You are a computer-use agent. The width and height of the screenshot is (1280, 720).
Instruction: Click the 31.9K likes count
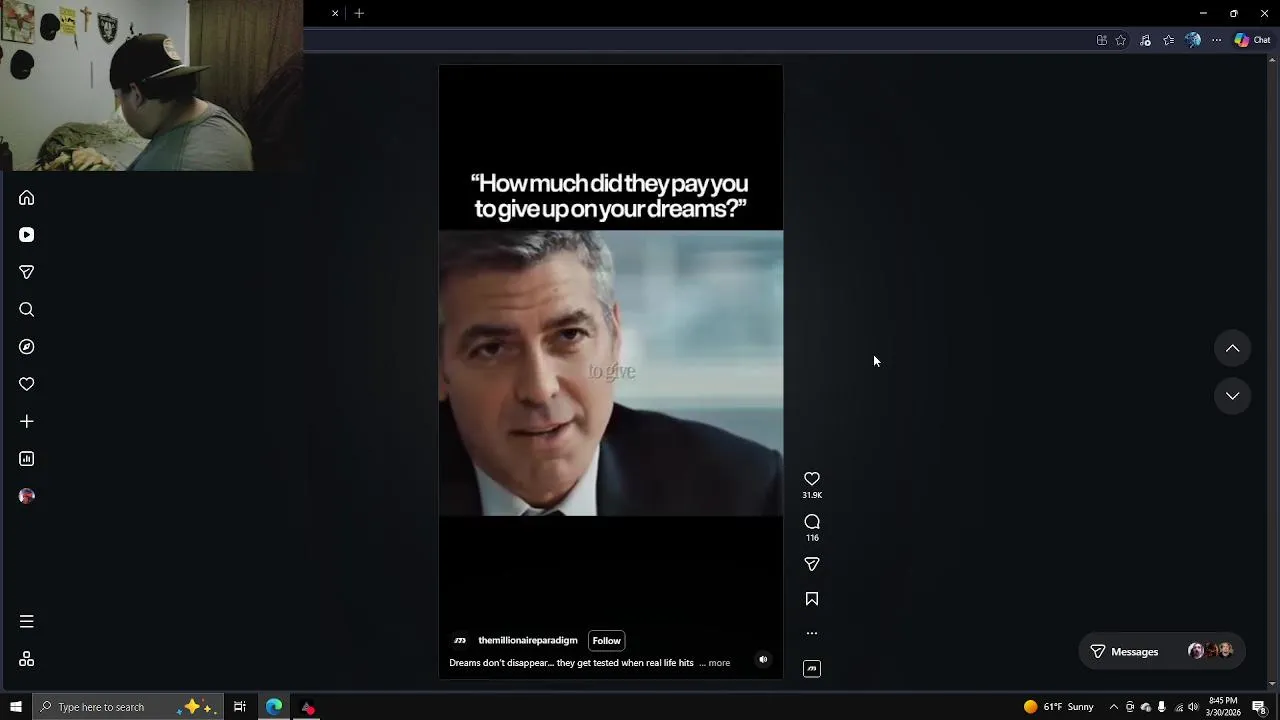point(812,495)
